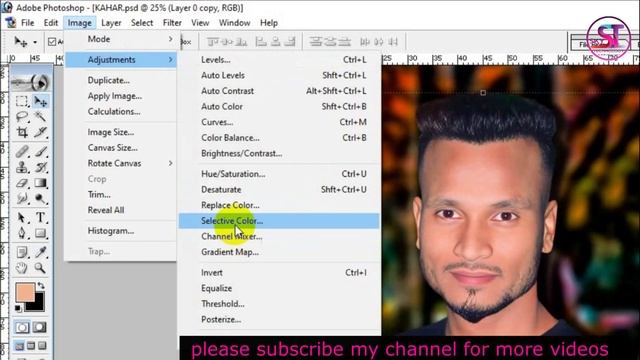This screenshot has width=640, height=360.
Task: Switch to Standard editing mode
Action: coord(22,327)
